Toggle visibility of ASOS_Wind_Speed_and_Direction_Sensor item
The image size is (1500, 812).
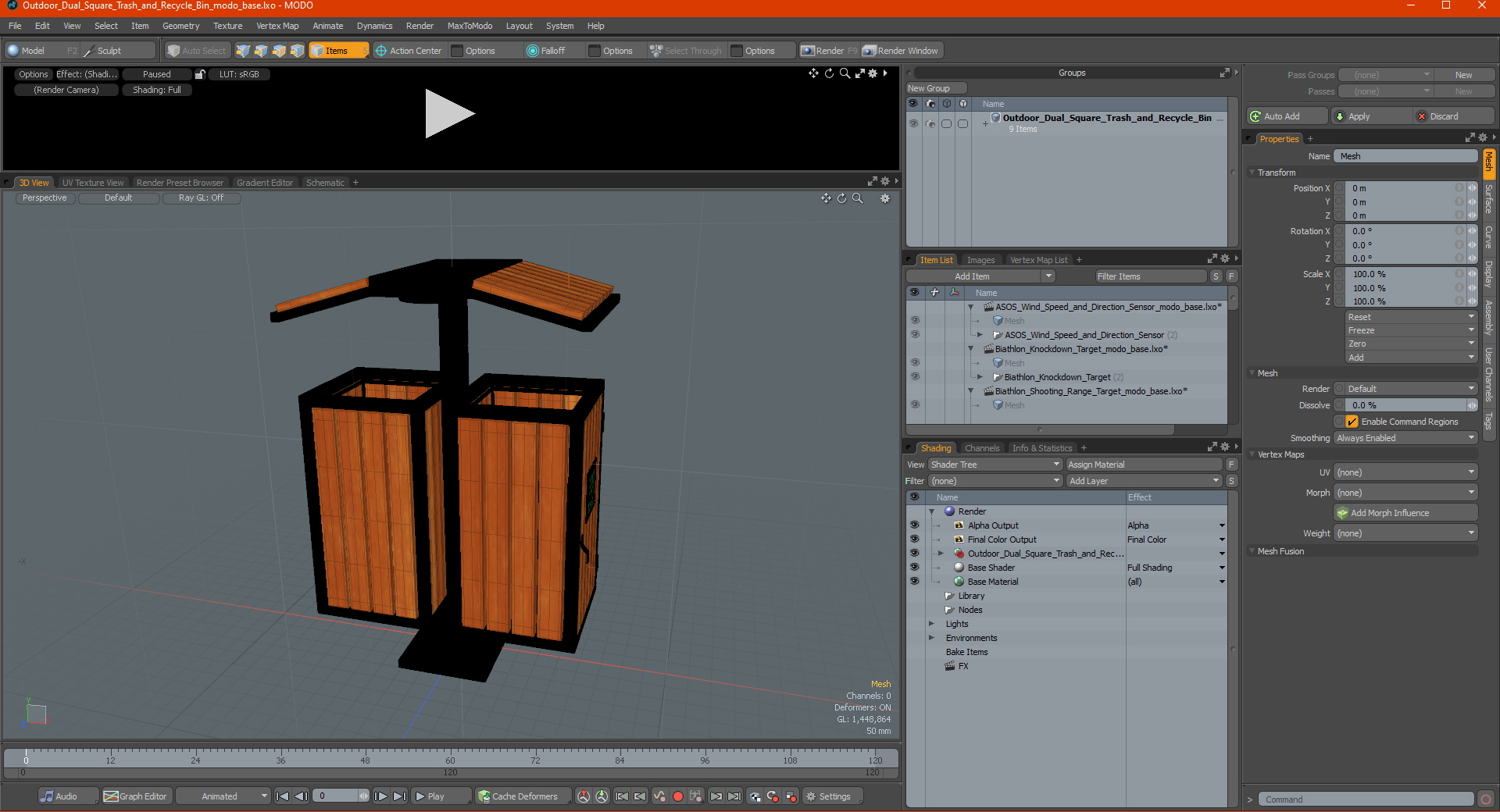click(x=914, y=335)
